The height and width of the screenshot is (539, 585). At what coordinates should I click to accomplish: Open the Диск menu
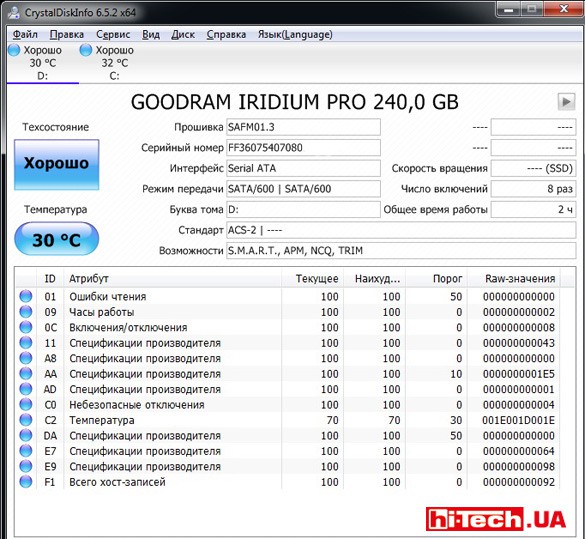pos(183,35)
